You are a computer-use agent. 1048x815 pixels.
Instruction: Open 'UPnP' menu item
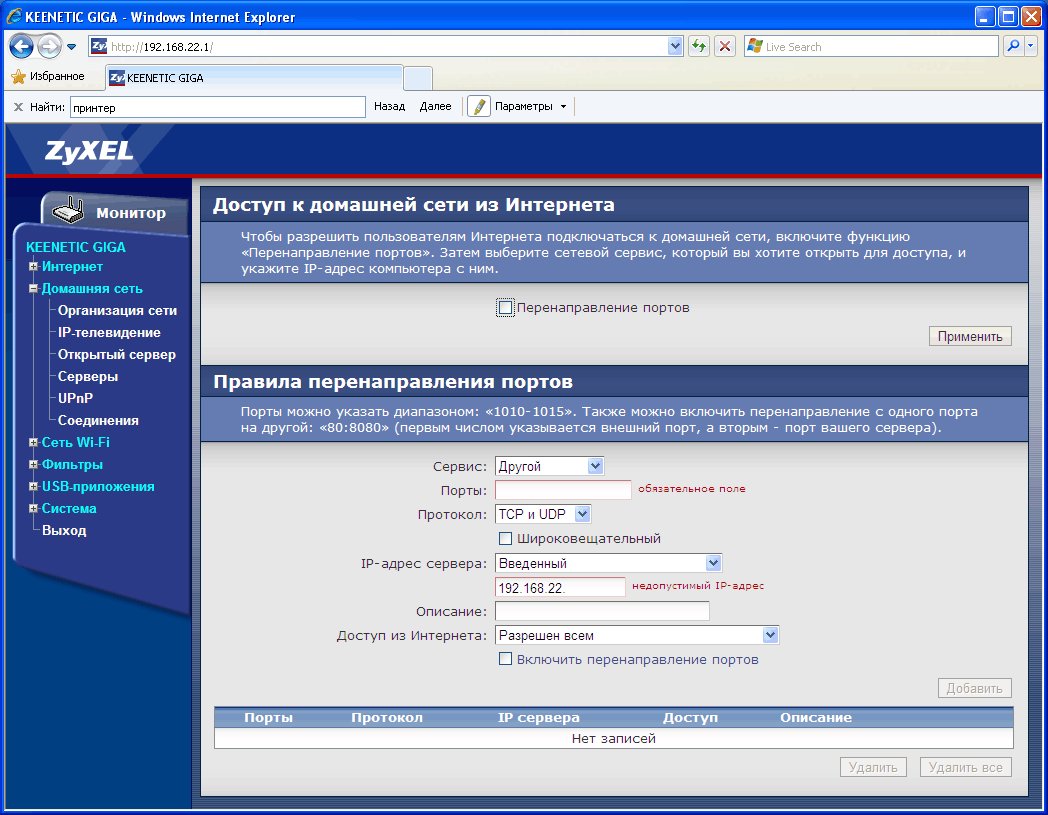pos(75,398)
